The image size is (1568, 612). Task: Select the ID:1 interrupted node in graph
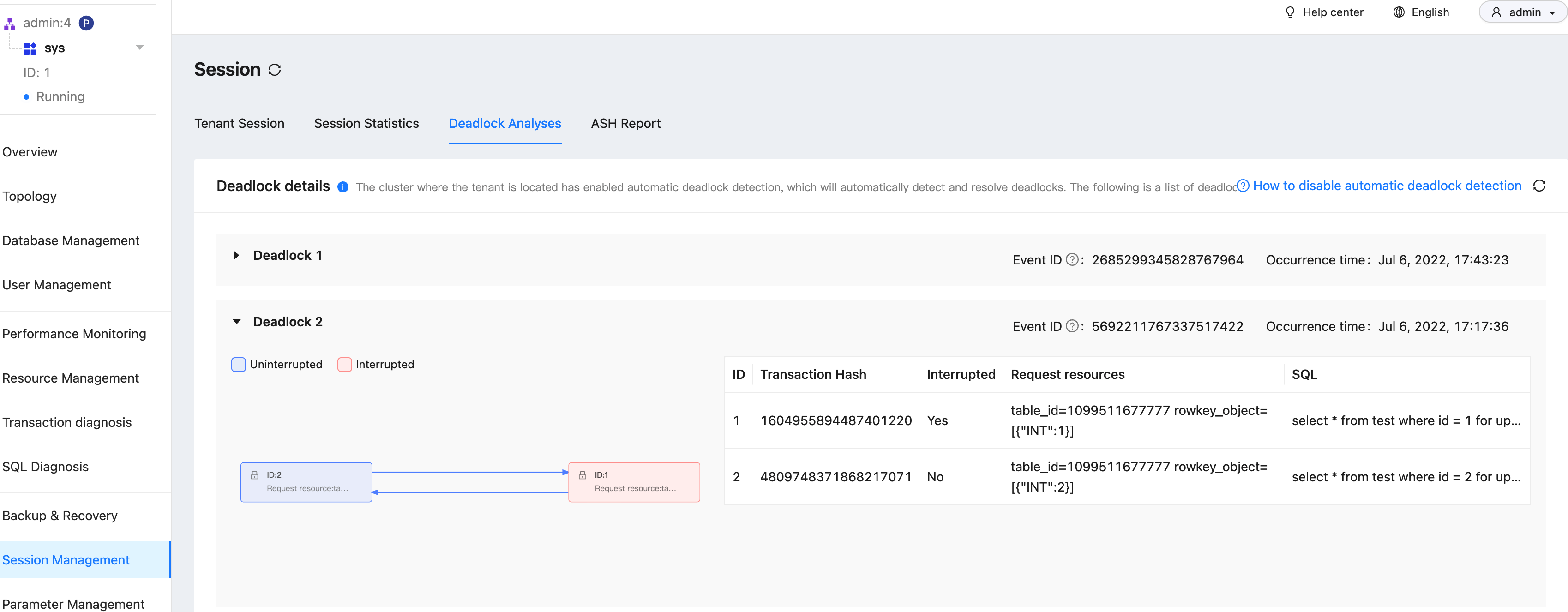[x=634, y=482]
